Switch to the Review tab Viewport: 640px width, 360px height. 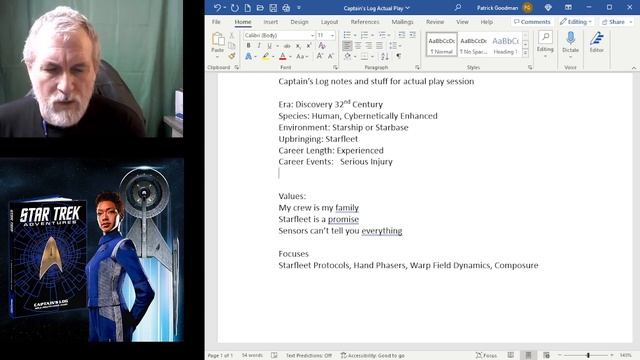tap(435, 22)
